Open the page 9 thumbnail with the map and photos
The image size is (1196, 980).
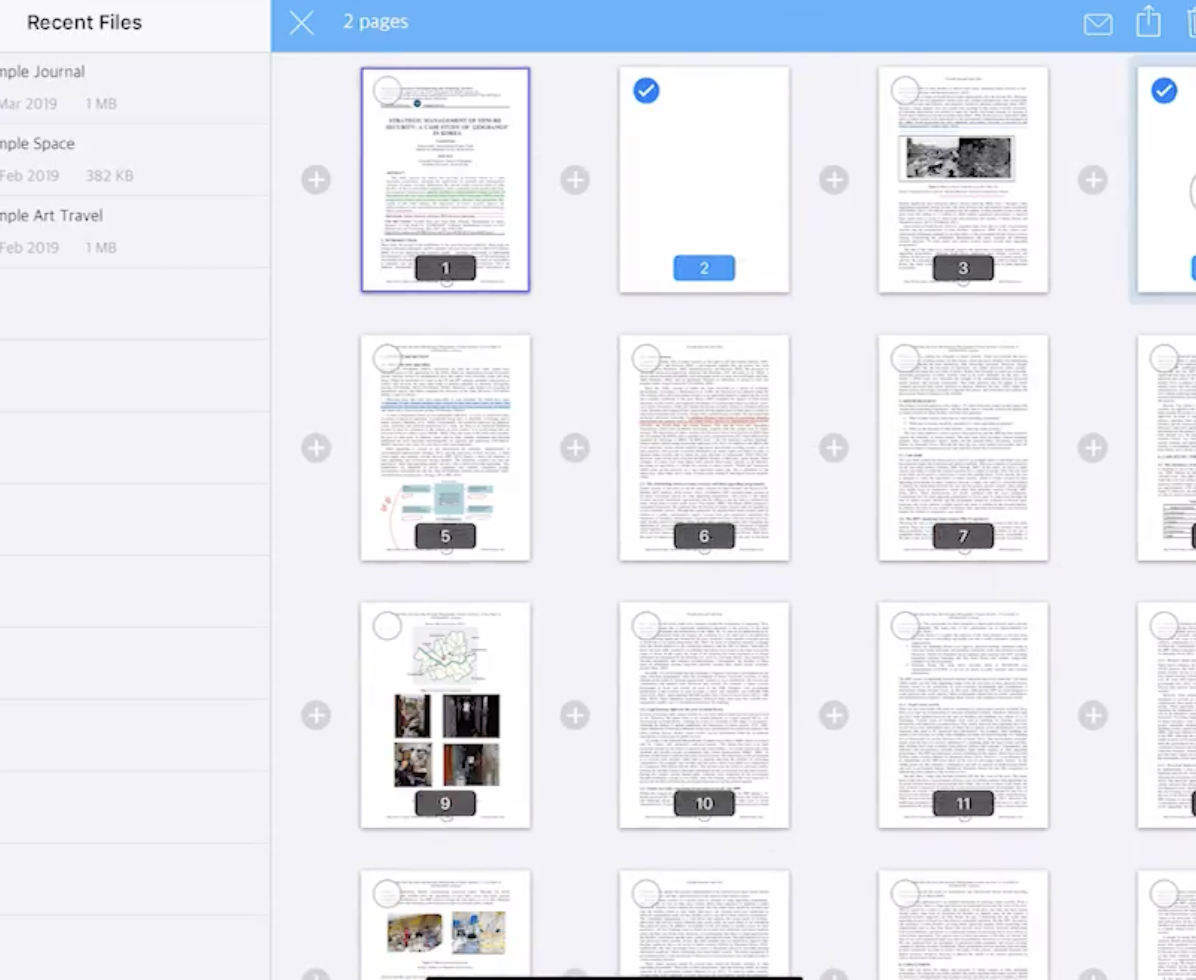pos(445,715)
